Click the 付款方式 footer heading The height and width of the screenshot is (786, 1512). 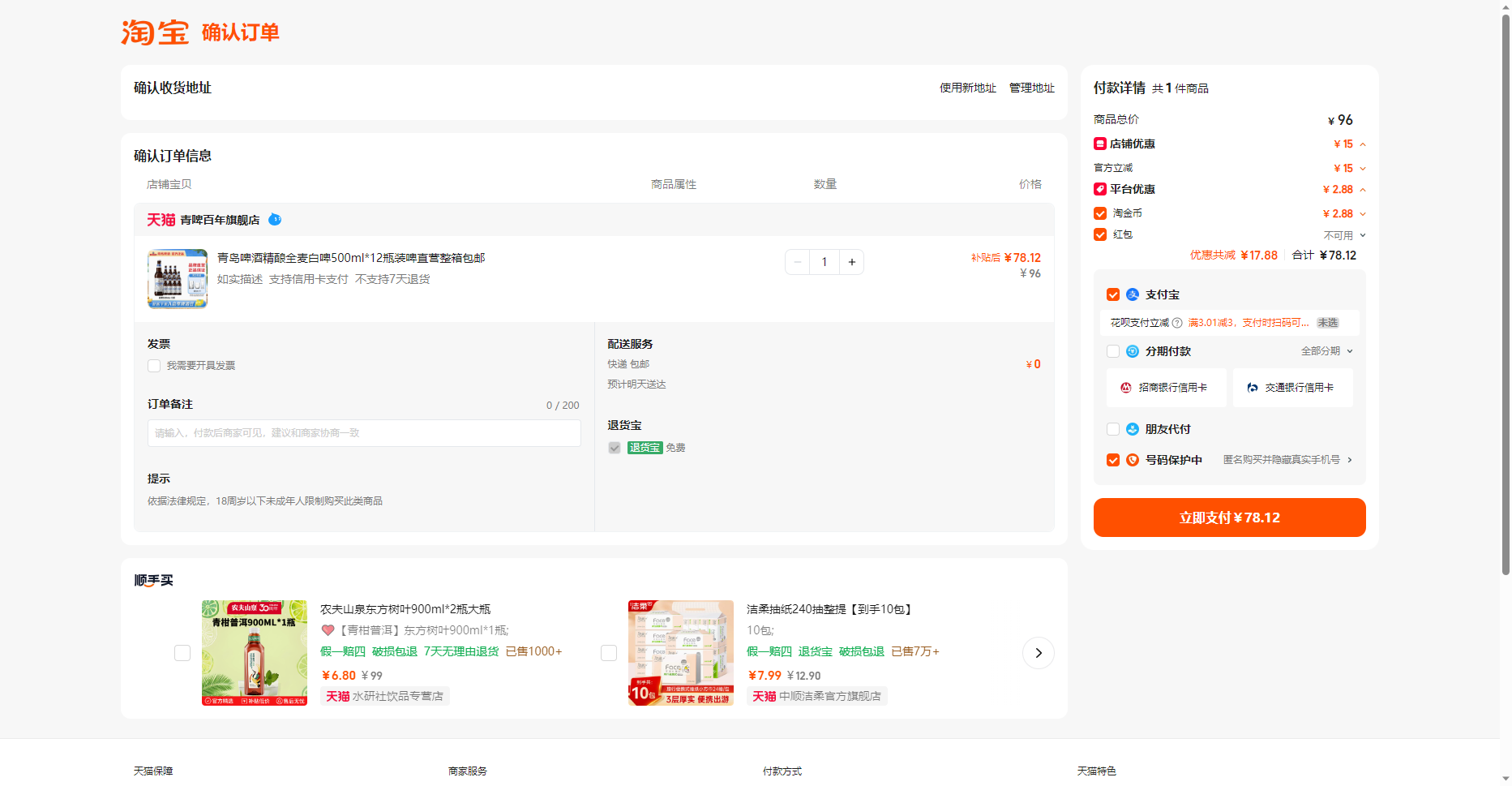[x=782, y=771]
